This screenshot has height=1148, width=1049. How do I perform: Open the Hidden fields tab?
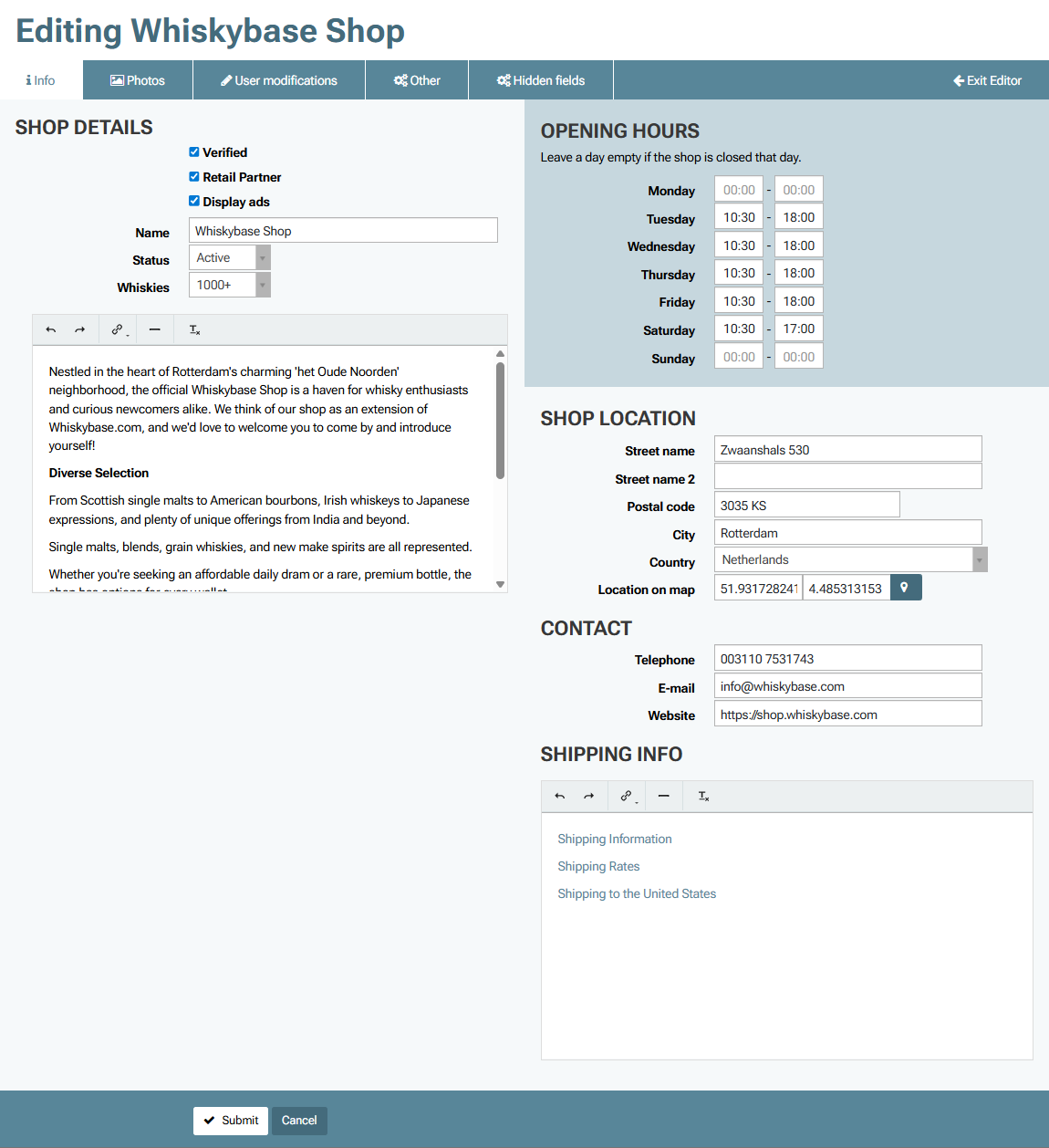(x=541, y=80)
